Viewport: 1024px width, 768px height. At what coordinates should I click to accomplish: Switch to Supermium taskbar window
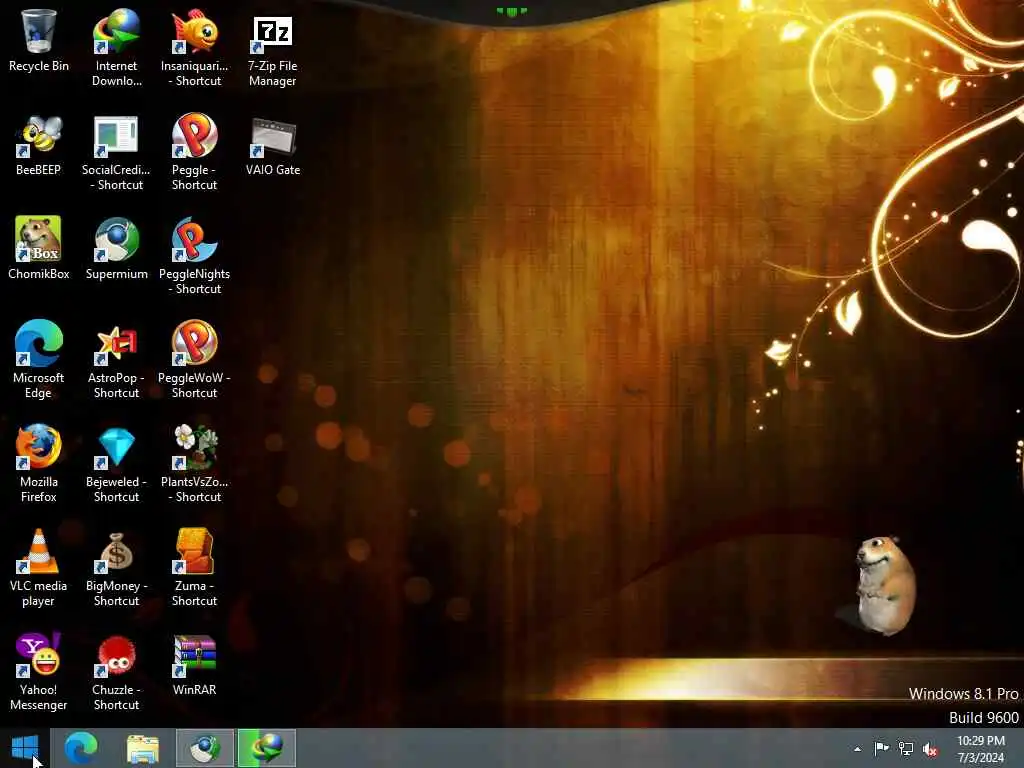[x=204, y=748]
